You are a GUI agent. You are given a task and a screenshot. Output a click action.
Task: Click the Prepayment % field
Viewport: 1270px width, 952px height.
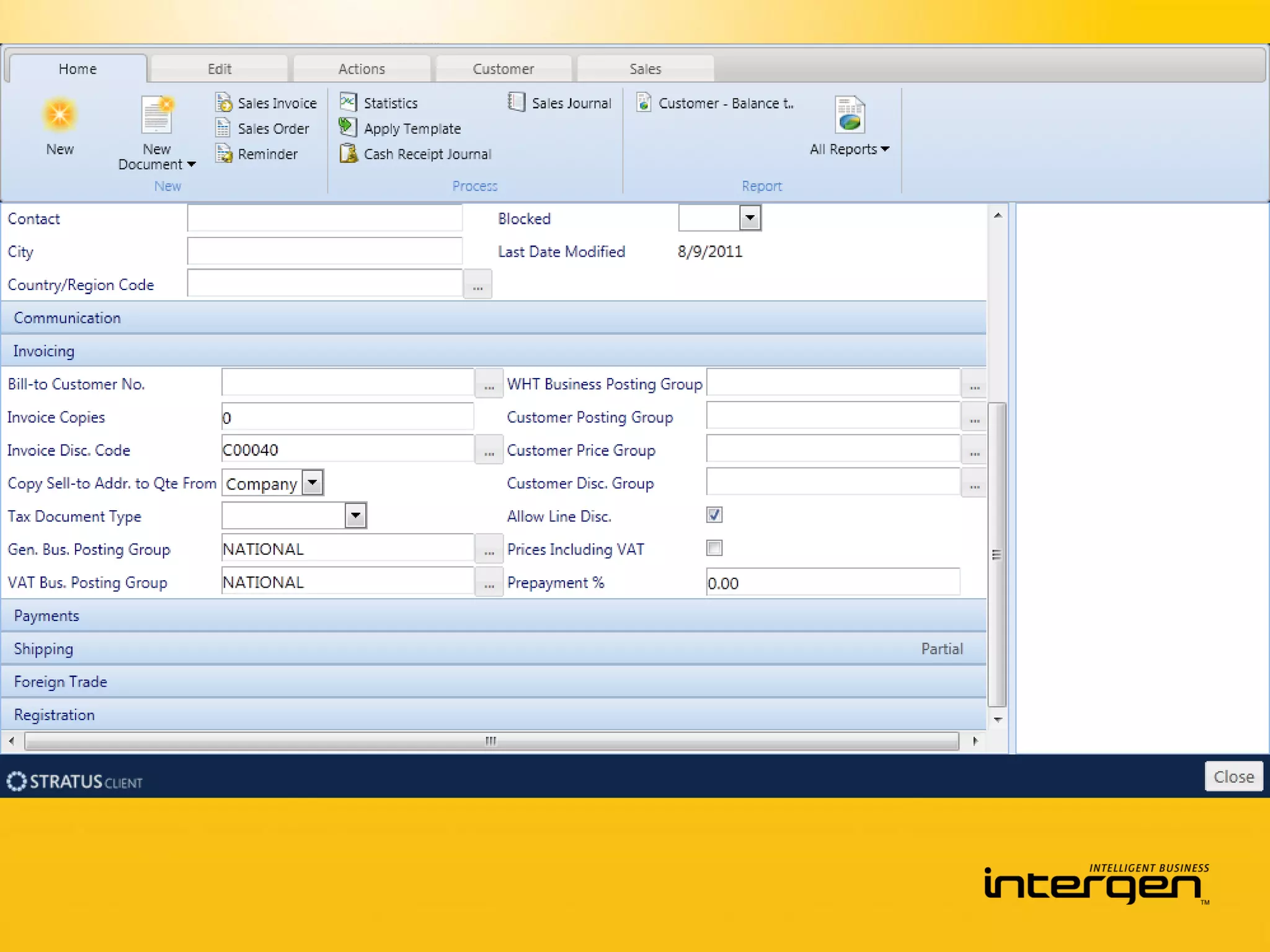833,583
